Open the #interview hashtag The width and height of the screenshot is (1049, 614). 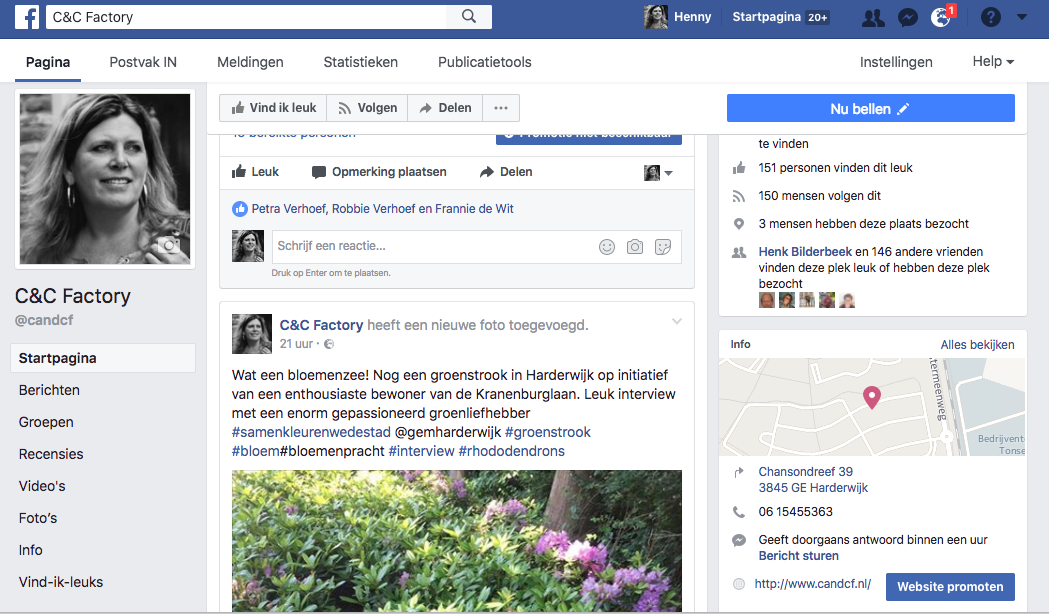point(421,451)
